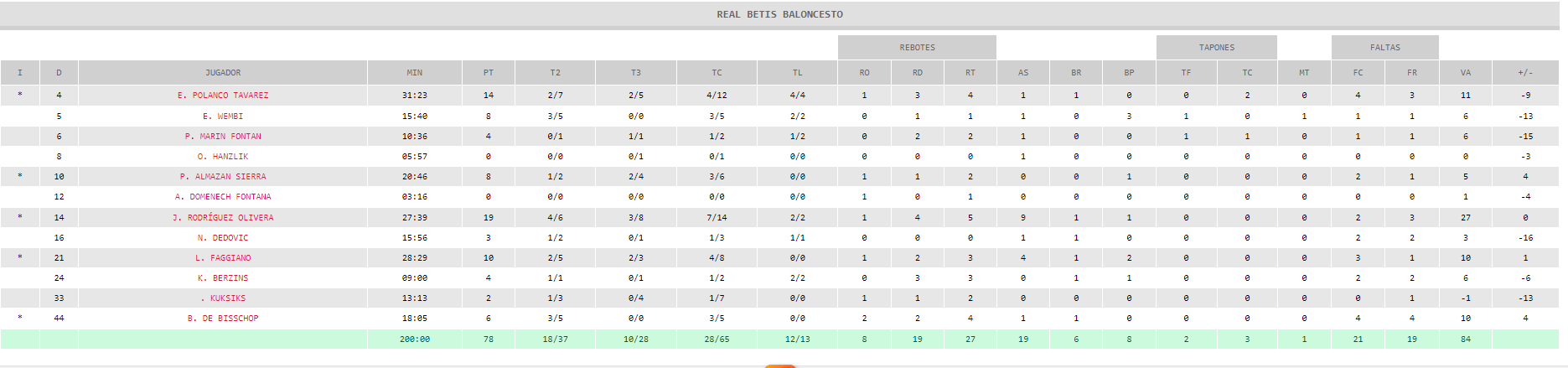Click total three-pointers 10/28

[636, 339]
